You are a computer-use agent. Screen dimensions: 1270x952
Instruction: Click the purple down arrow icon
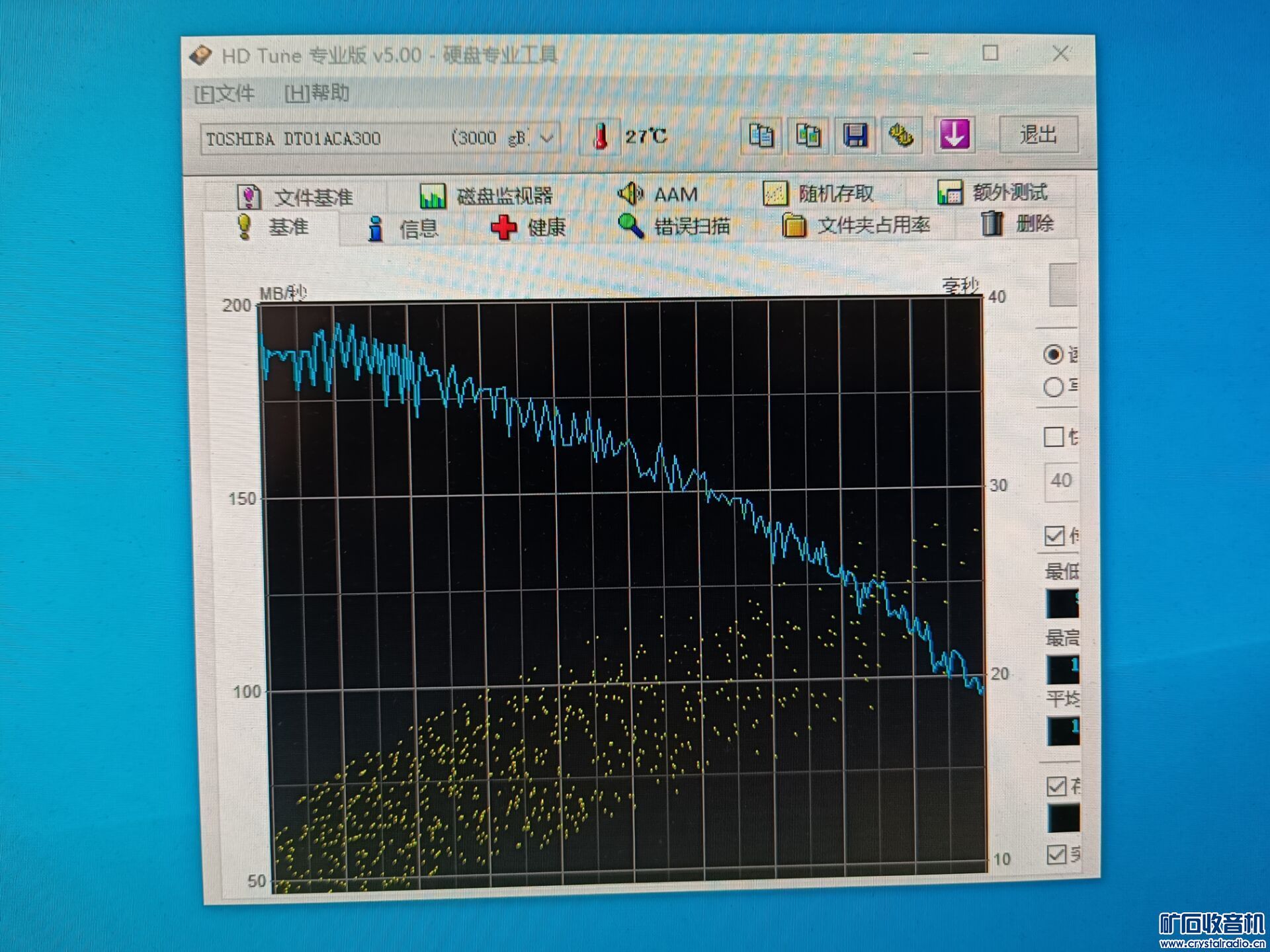tap(954, 135)
